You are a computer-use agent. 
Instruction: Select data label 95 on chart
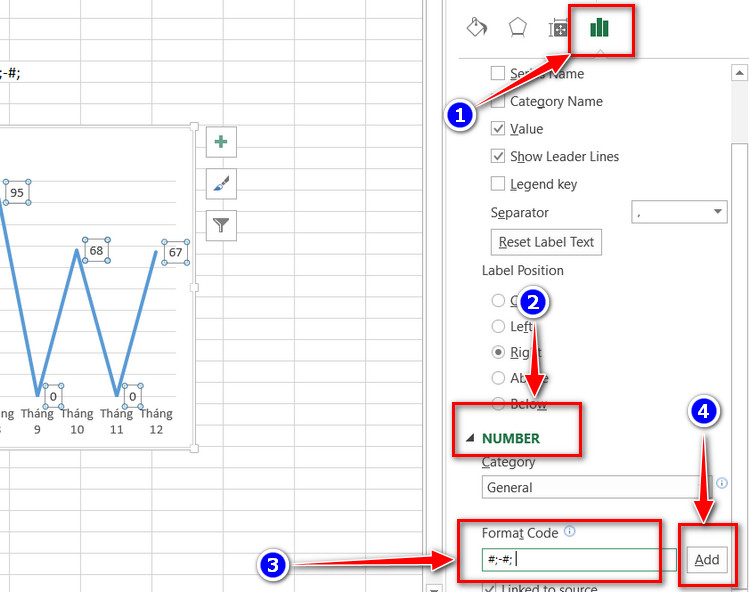pyautogui.click(x=17, y=193)
